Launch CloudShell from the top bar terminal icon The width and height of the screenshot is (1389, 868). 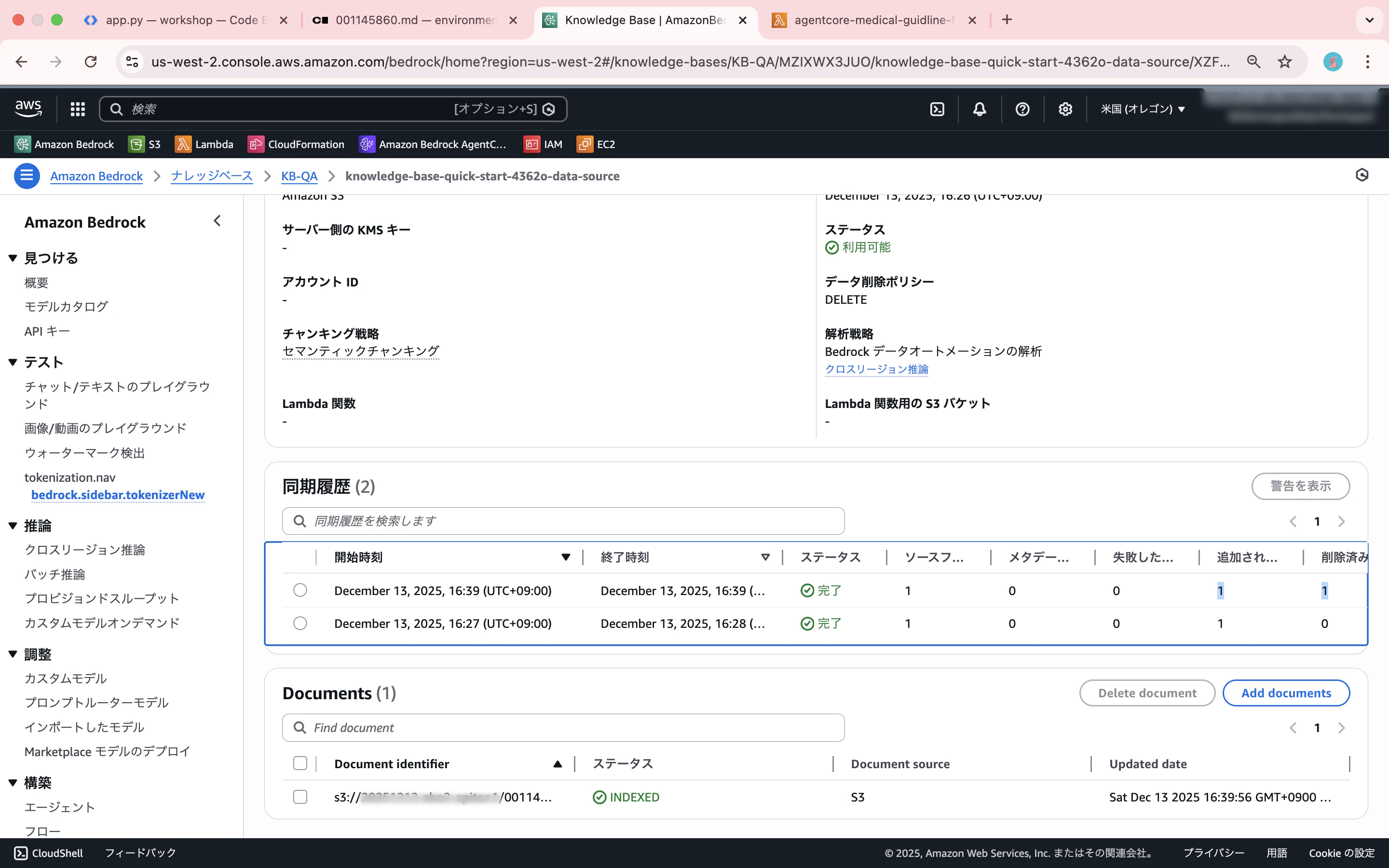(x=937, y=109)
